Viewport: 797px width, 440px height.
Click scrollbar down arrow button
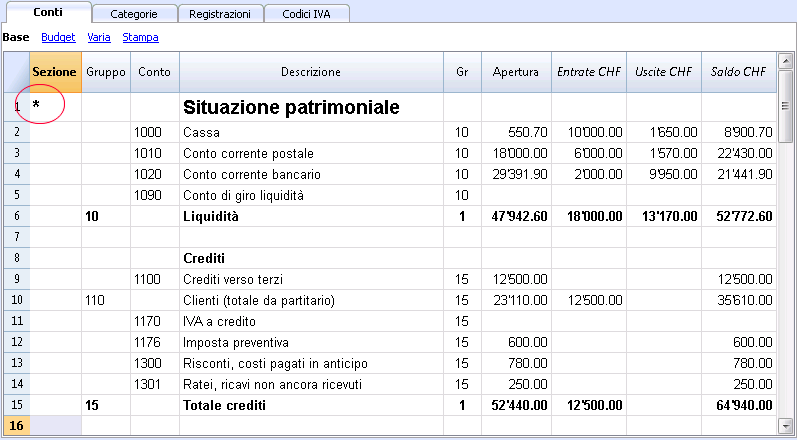coord(785,425)
